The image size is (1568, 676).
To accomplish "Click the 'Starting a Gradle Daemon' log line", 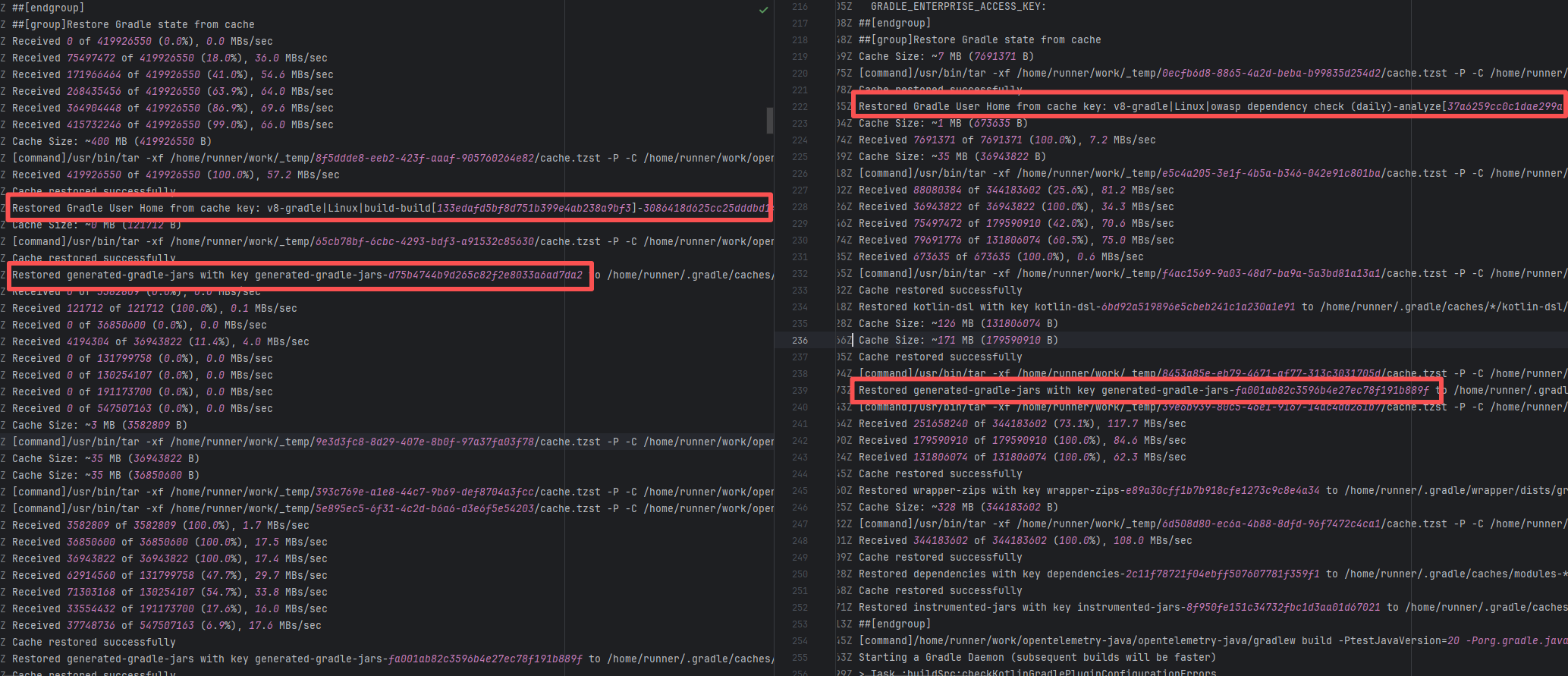I will pyautogui.click(x=1036, y=658).
